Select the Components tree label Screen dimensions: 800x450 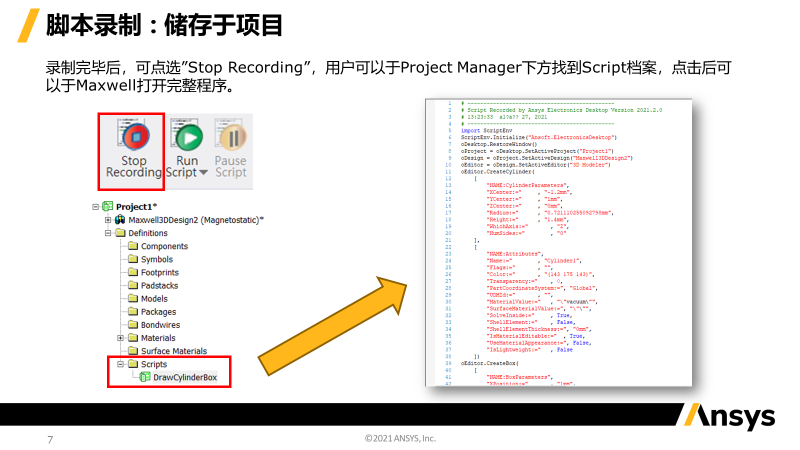point(164,246)
